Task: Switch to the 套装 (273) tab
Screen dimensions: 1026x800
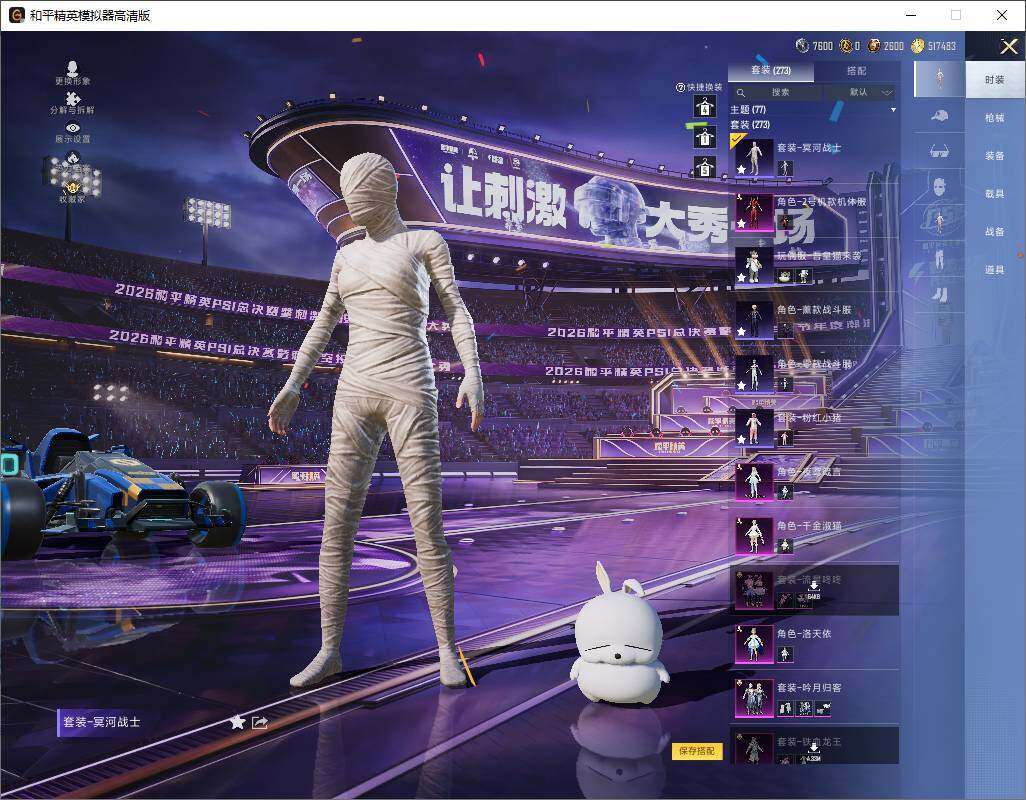Action: coord(771,71)
